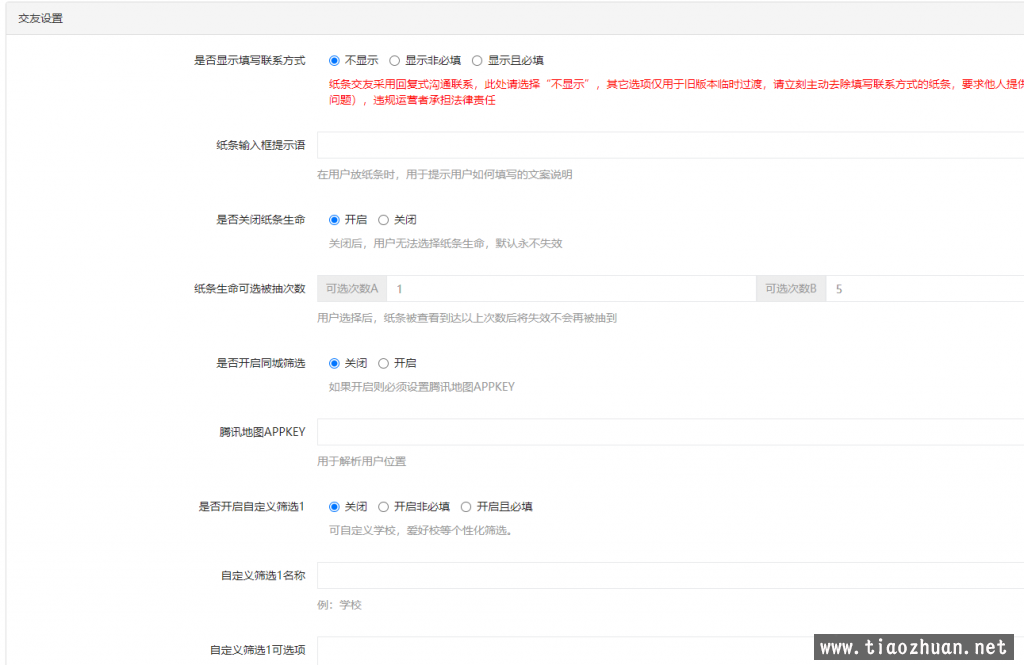Choose 关闭 for 是否关闭纸条生命

[383, 220]
